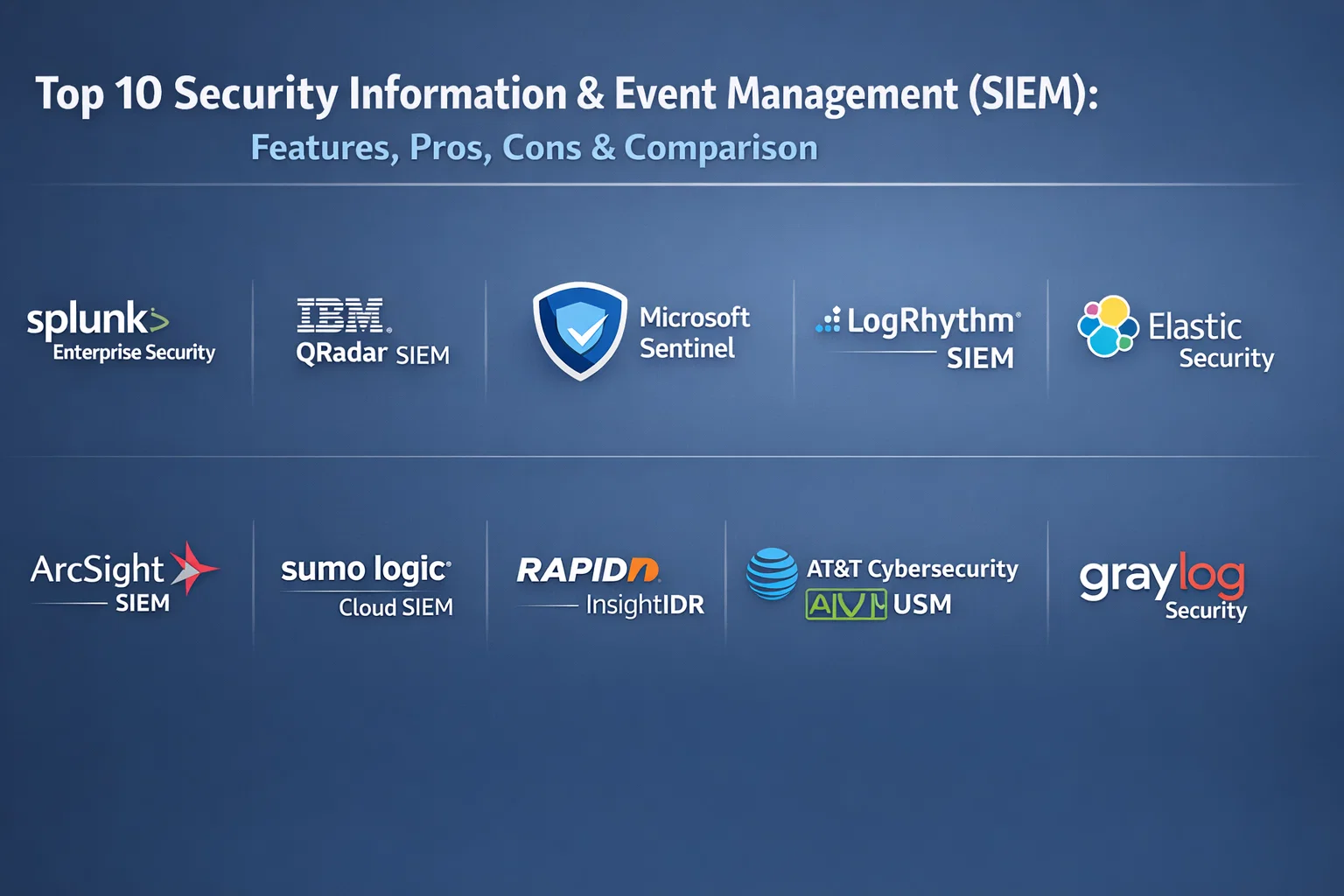Image resolution: width=1344 pixels, height=896 pixels.
Task: Click the AT&T blue globe icon
Action: [772, 574]
